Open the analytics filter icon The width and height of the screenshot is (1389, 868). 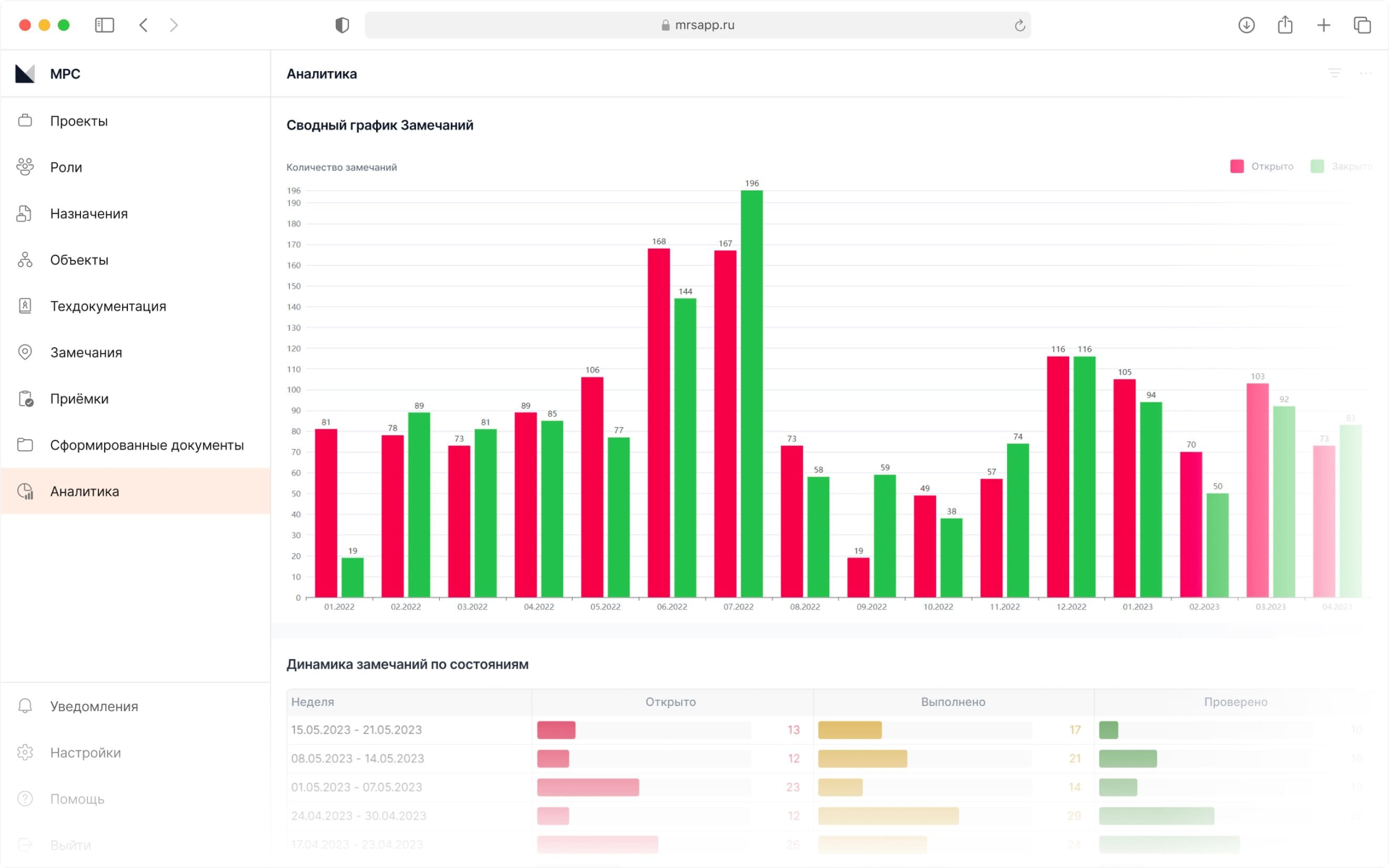pyautogui.click(x=1334, y=73)
